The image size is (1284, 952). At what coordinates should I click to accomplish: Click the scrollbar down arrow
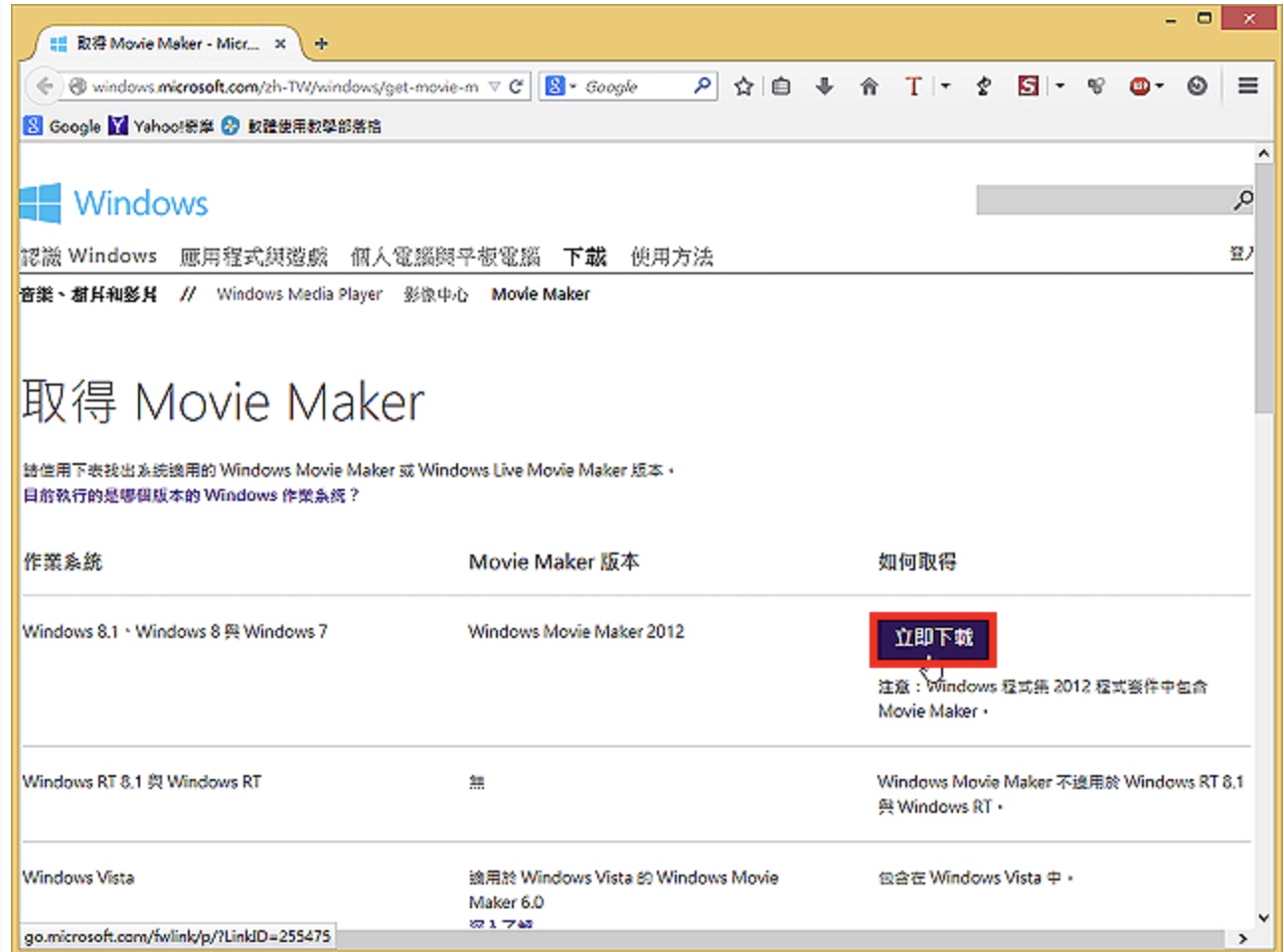pyautogui.click(x=1263, y=917)
